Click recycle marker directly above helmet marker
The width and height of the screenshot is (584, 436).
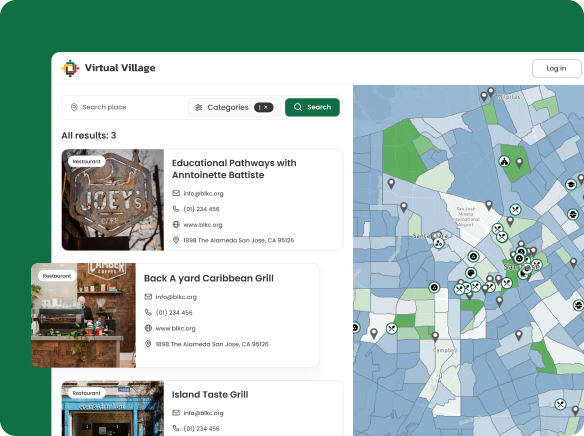(x=473, y=256)
